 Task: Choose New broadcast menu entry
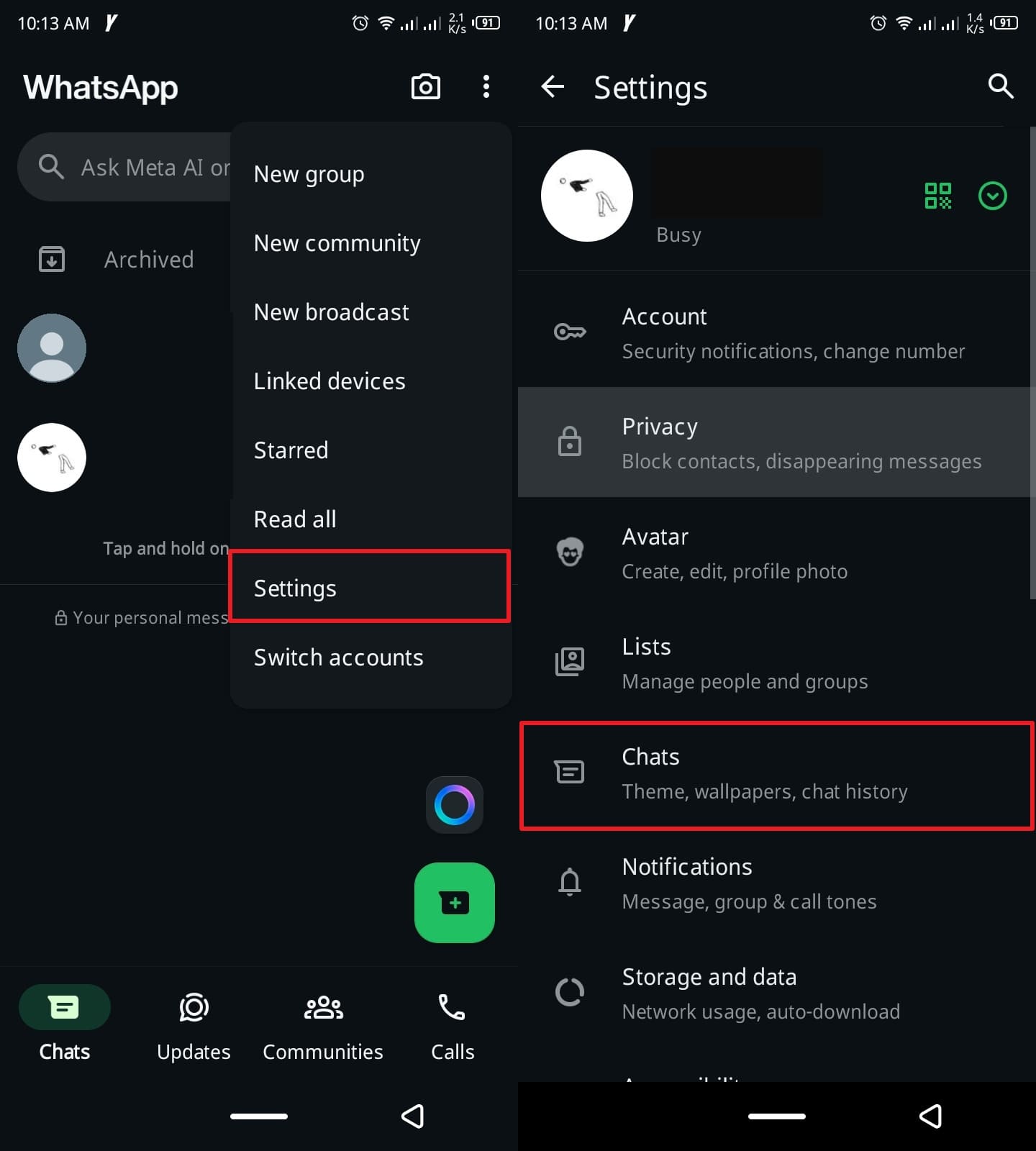371,312
